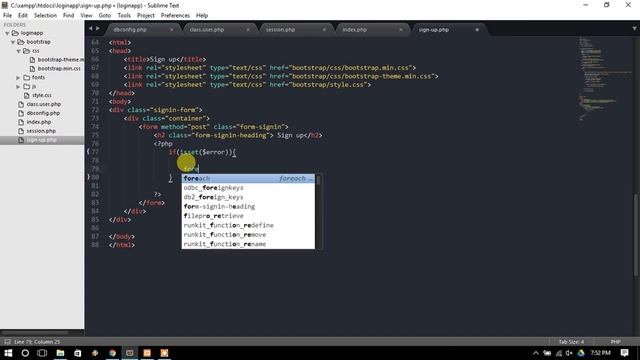Click the dbconfig.php file icon in sidebar
The image size is (640, 360).
pyautogui.click(x=21, y=113)
